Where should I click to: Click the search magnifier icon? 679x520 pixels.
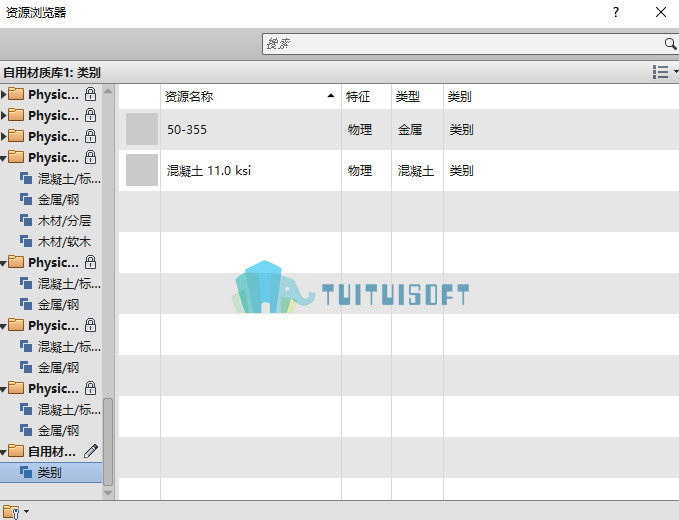click(670, 44)
